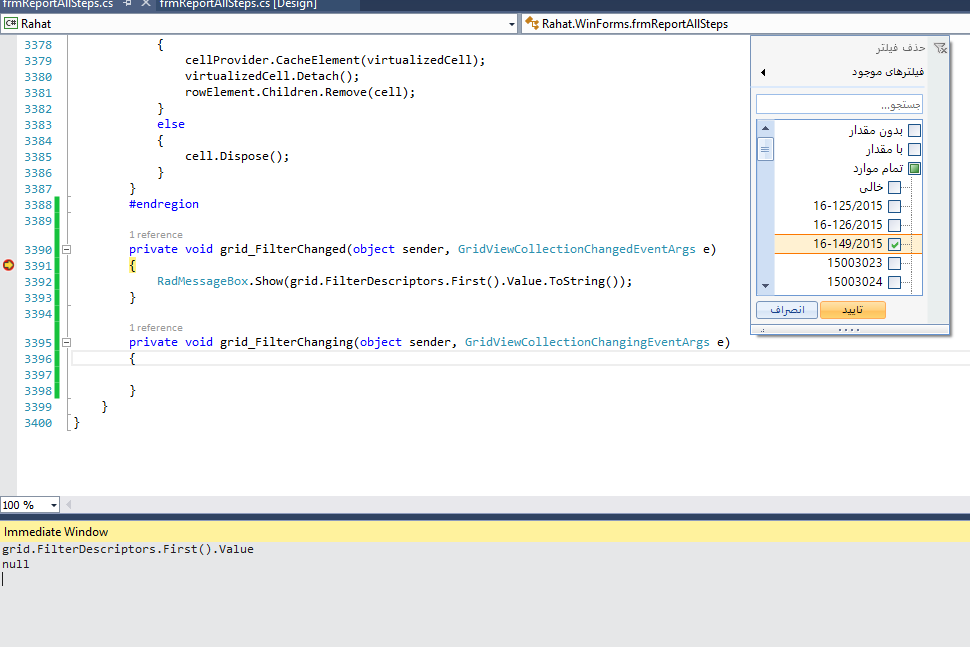Check the 16-126/2015 filter checkbox
Screen dimensions: 970x647
tap(895, 225)
